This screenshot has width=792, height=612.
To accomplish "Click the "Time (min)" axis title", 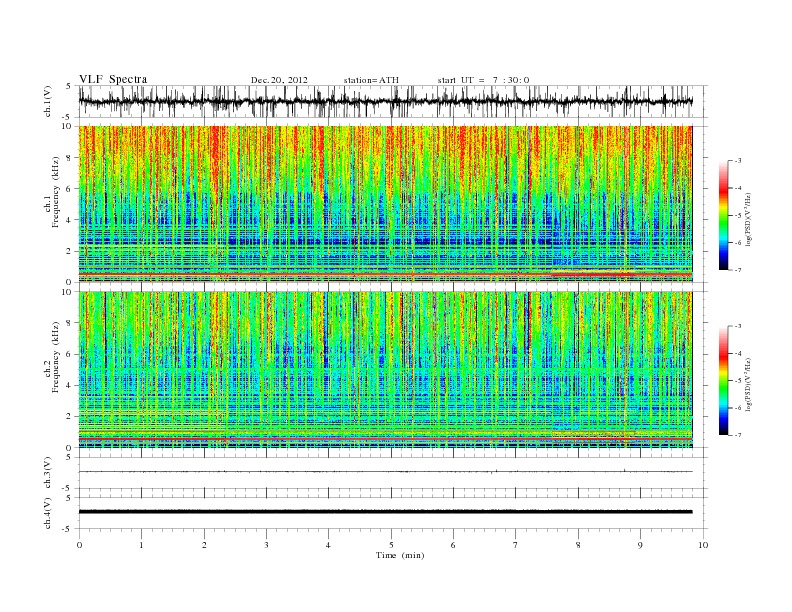I will coord(400,555).
